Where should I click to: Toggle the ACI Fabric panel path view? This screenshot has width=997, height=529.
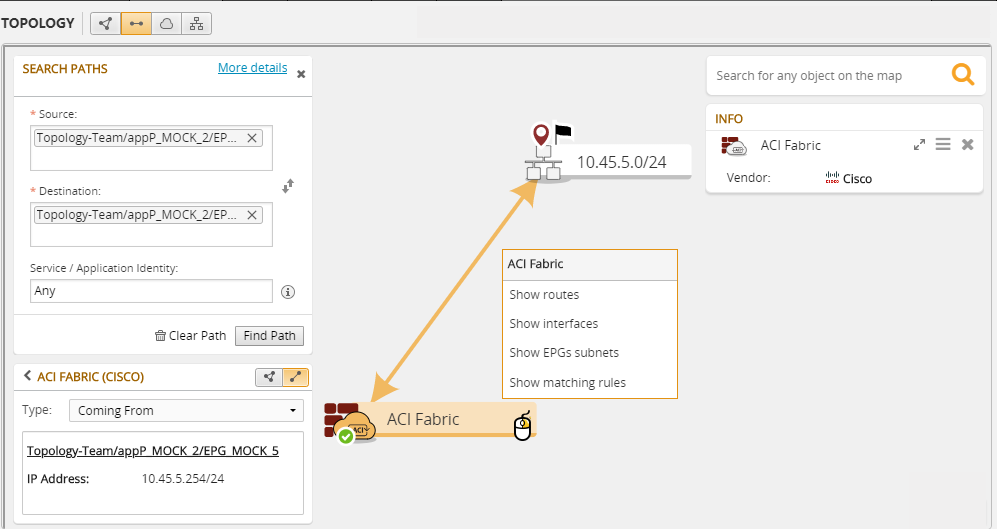click(x=294, y=377)
